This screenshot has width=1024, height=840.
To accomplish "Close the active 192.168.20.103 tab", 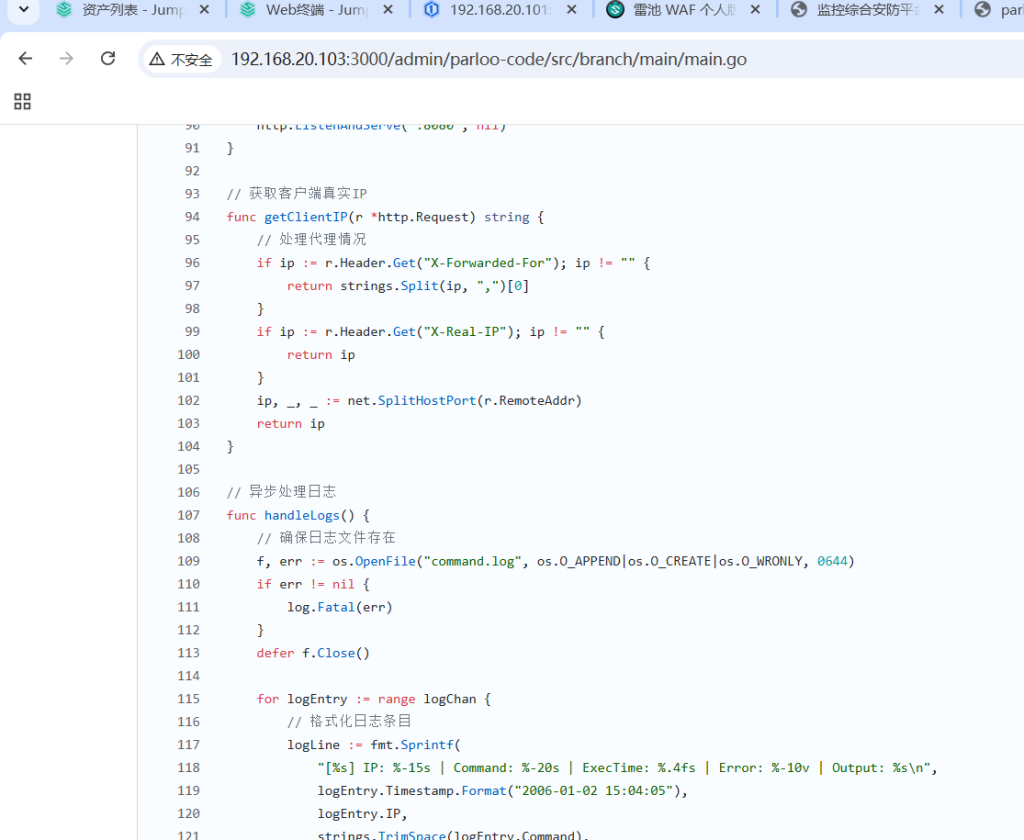I will click(571, 10).
